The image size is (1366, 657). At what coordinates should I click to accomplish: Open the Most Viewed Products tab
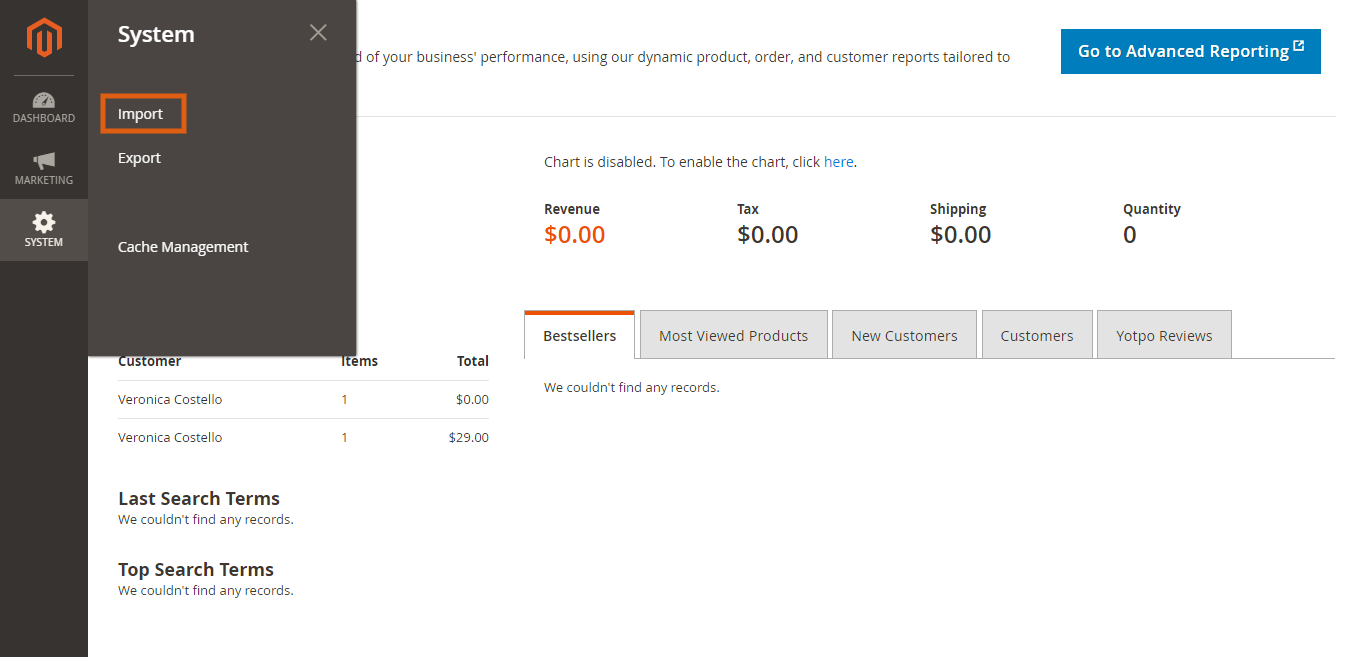tap(733, 336)
